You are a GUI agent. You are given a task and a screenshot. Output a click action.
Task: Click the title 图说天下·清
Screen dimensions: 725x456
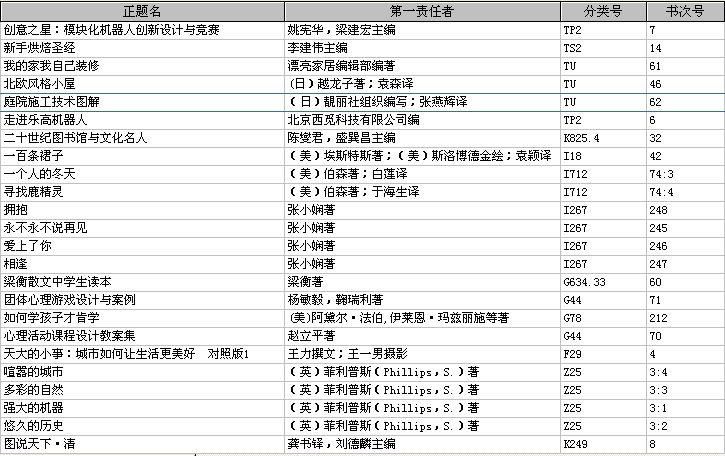click(39, 445)
